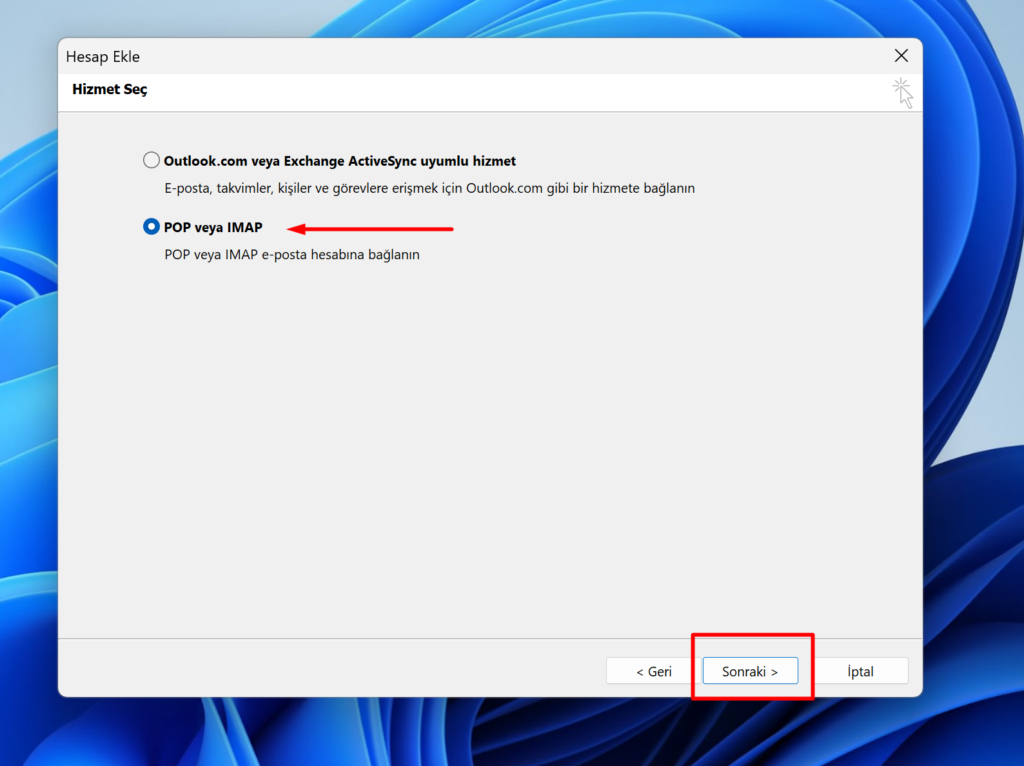
Task: Click the Outlook.com service description text
Action: [x=429, y=188]
